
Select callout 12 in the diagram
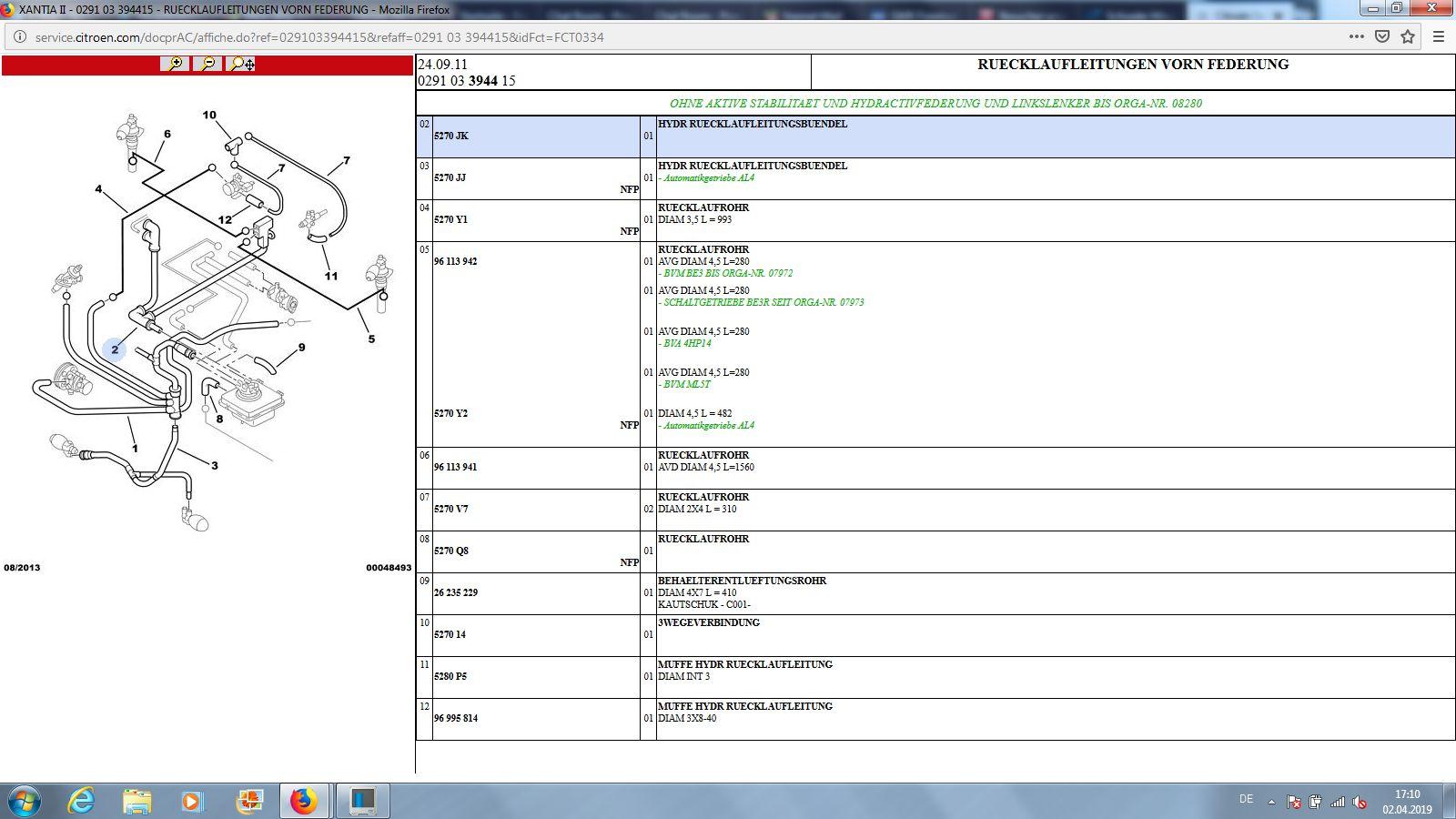click(x=225, y=219)
